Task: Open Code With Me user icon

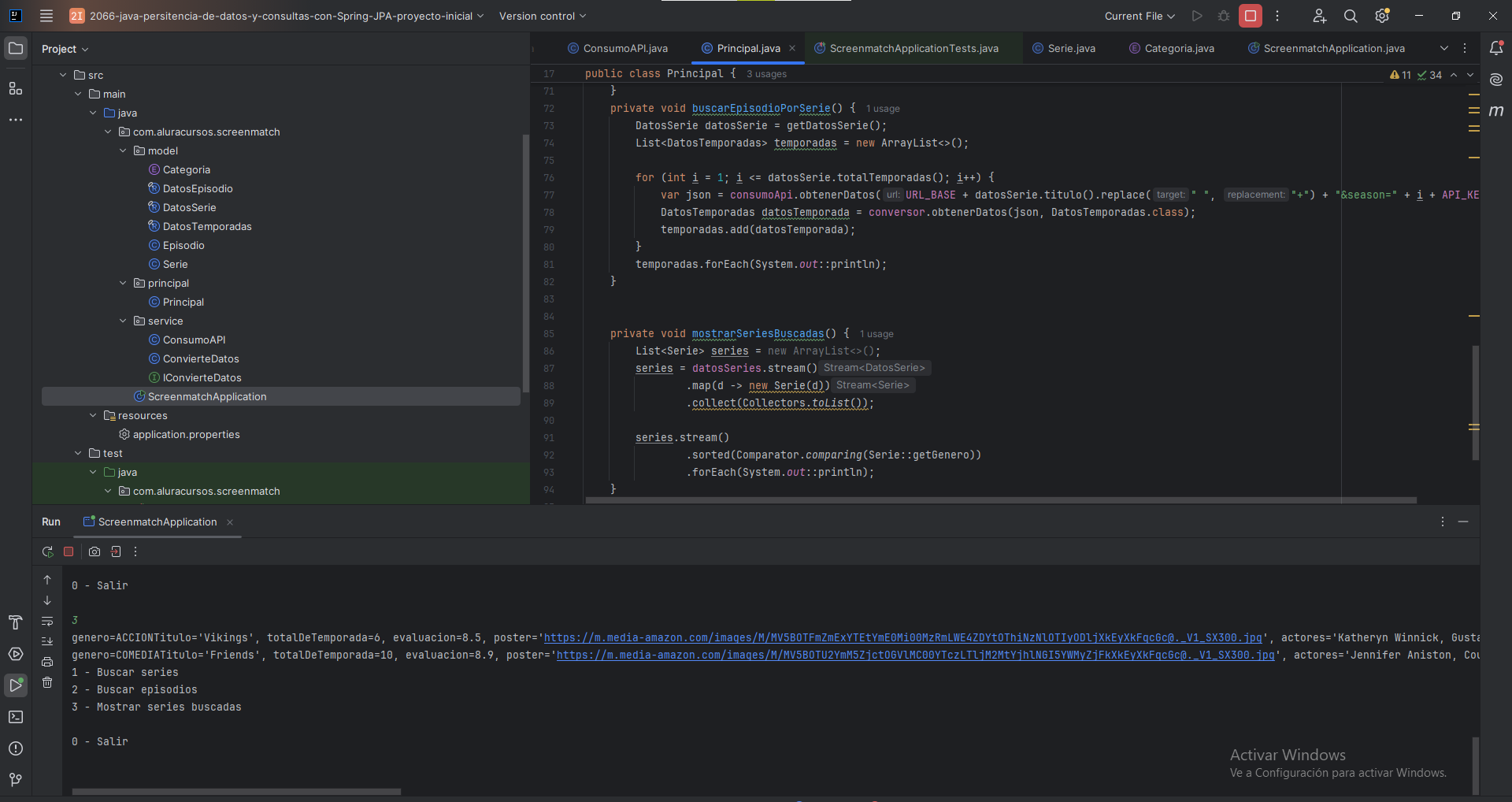Action: tap(1319, 16)
